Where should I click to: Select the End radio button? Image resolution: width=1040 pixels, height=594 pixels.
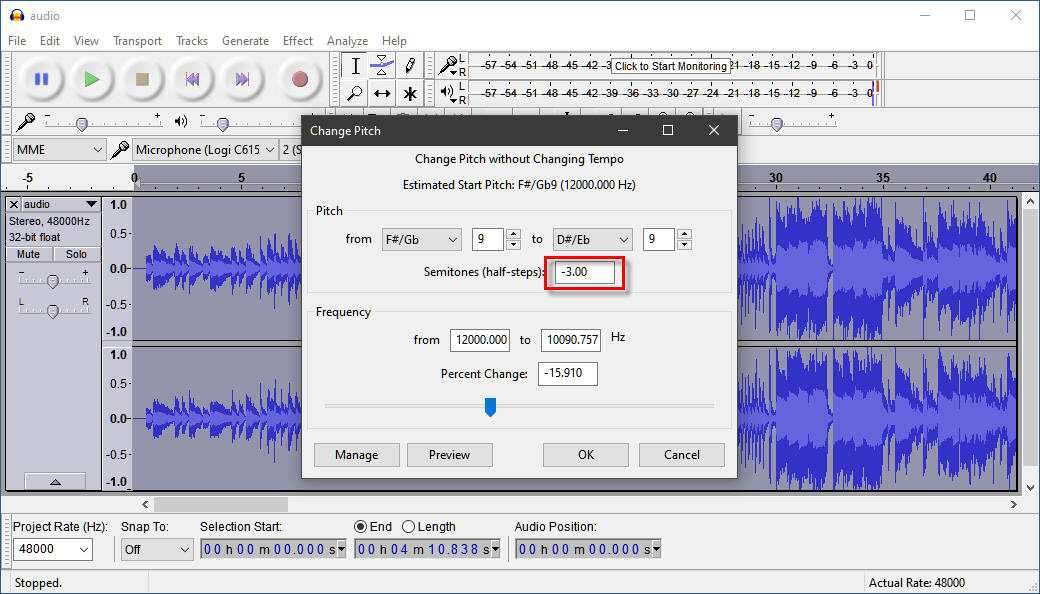[x=360, y=526]
